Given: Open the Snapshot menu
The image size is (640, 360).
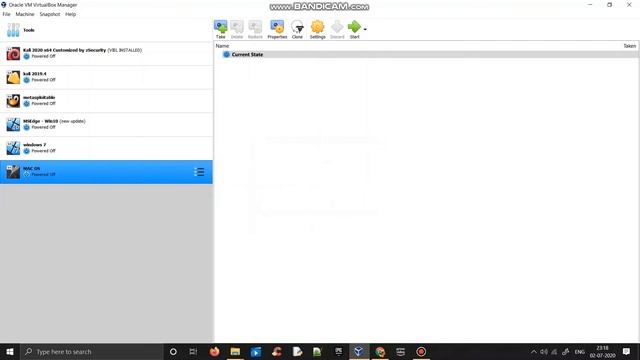Looking at the screenshot, I should [x=50, y=14].
